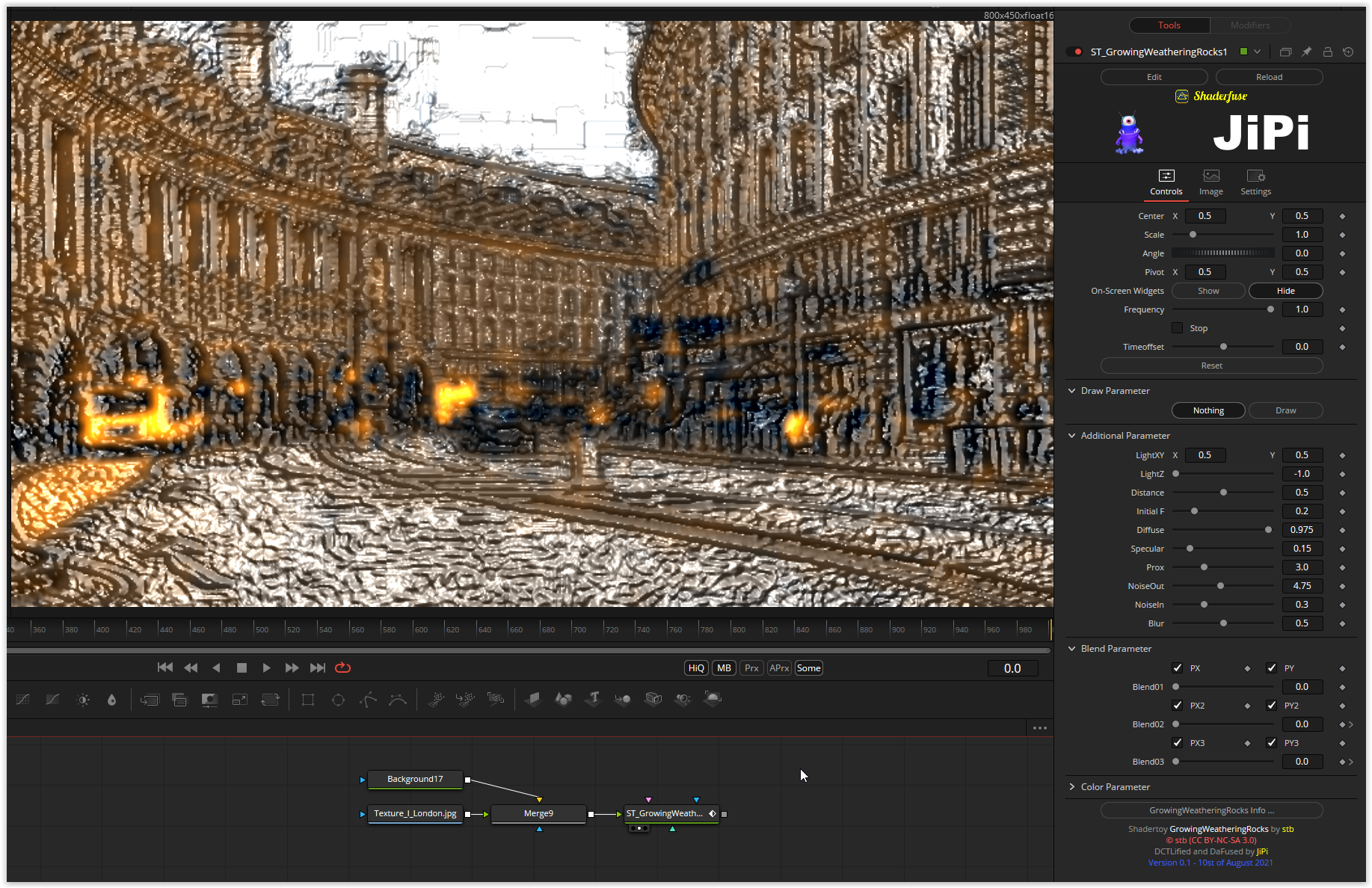
Task: Select the Merge9 node
Action: tap(538, 813)
